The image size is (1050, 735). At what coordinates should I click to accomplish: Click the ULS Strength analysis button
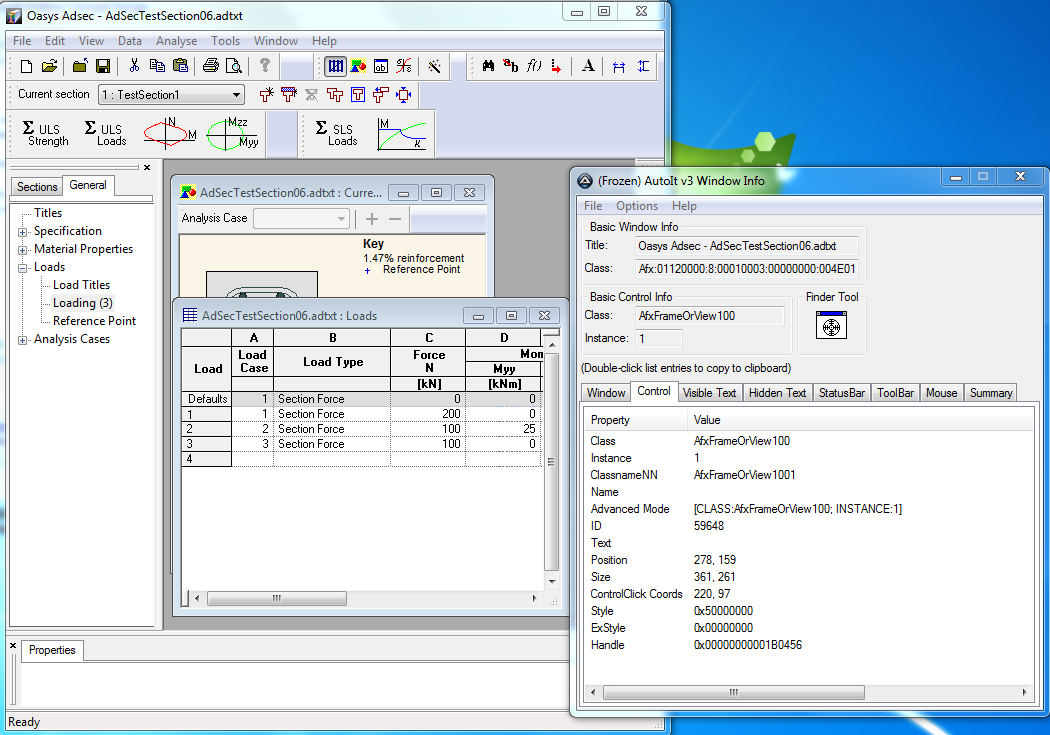(46, 133)
